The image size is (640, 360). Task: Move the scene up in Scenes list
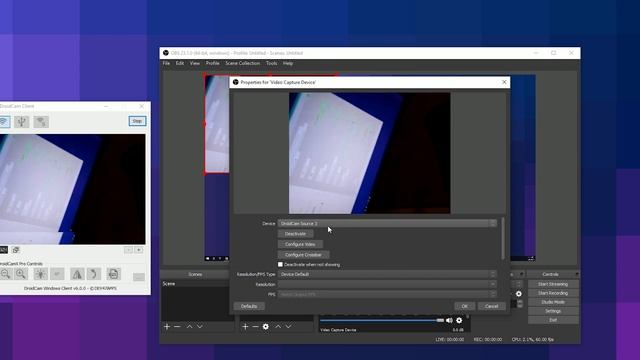coord(189,327)
